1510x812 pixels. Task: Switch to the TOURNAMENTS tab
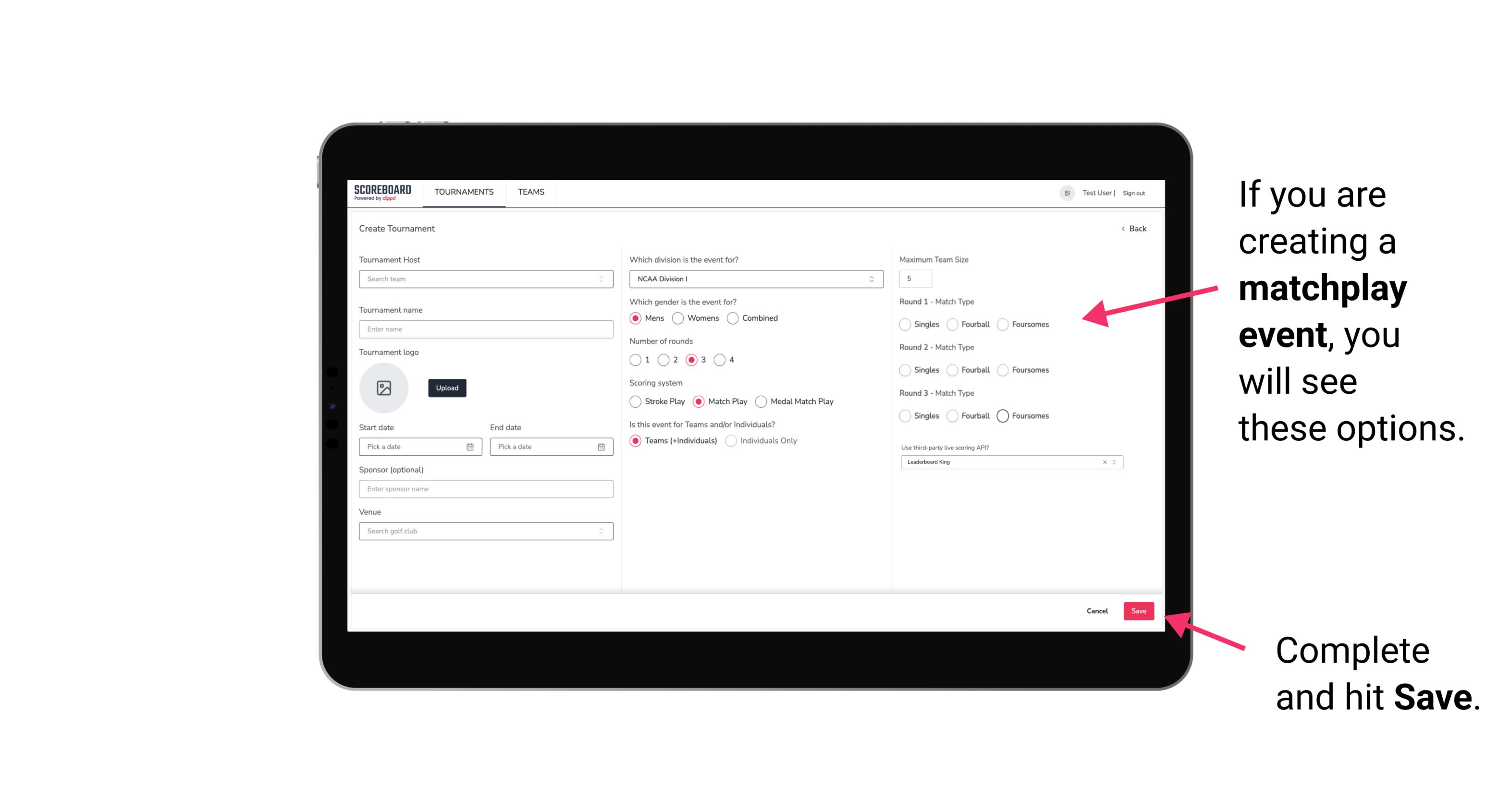pyautogui.click(x=464, y=193)
